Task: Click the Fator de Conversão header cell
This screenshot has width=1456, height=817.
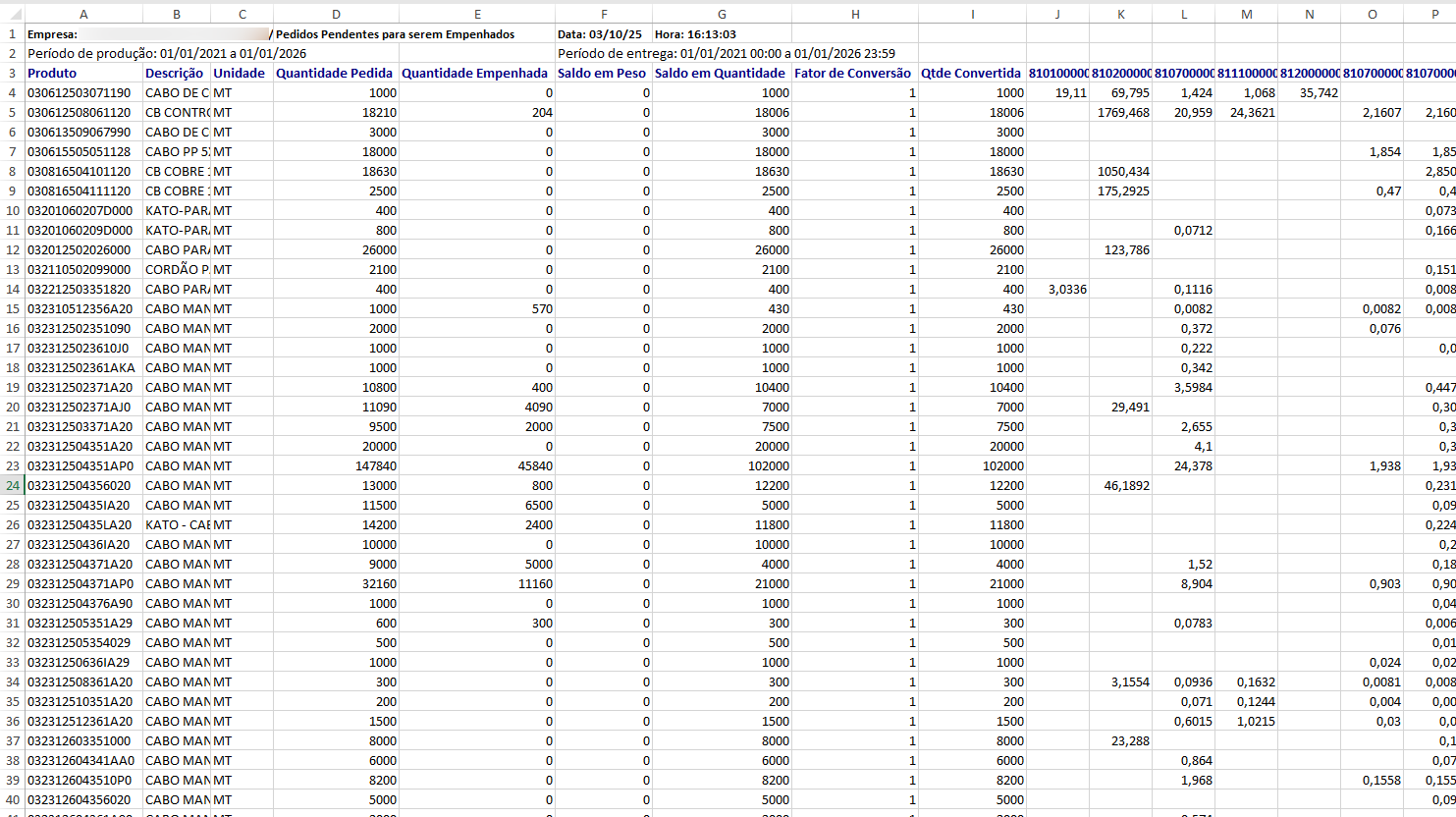Action: pos(852,73)
